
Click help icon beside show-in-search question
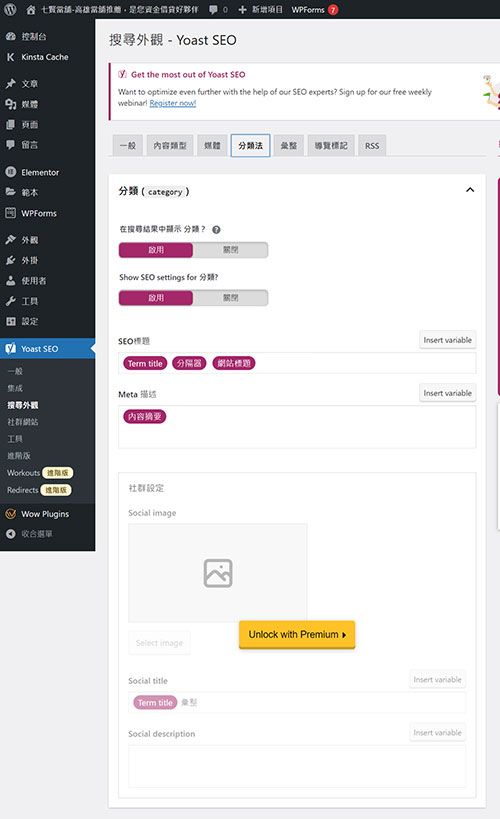(x=216, y=229)
